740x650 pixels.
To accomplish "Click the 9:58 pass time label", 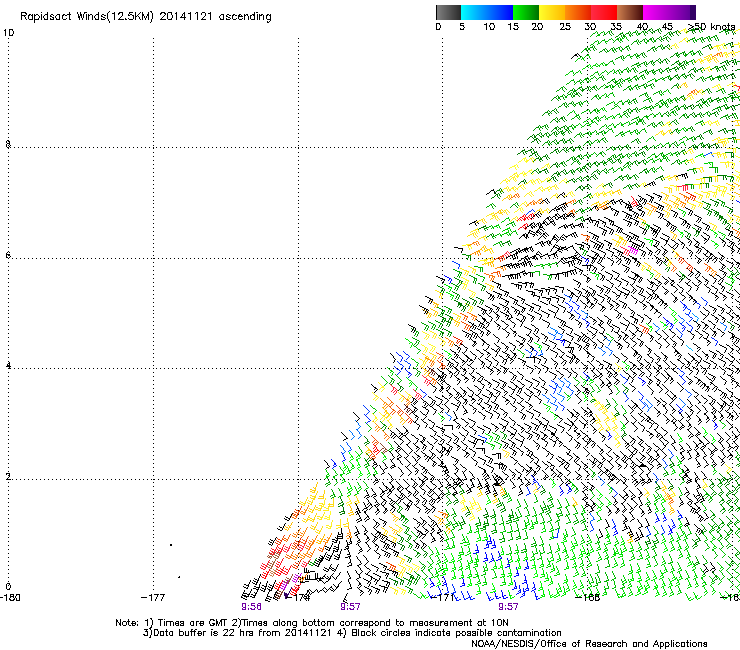I will 251,607.
